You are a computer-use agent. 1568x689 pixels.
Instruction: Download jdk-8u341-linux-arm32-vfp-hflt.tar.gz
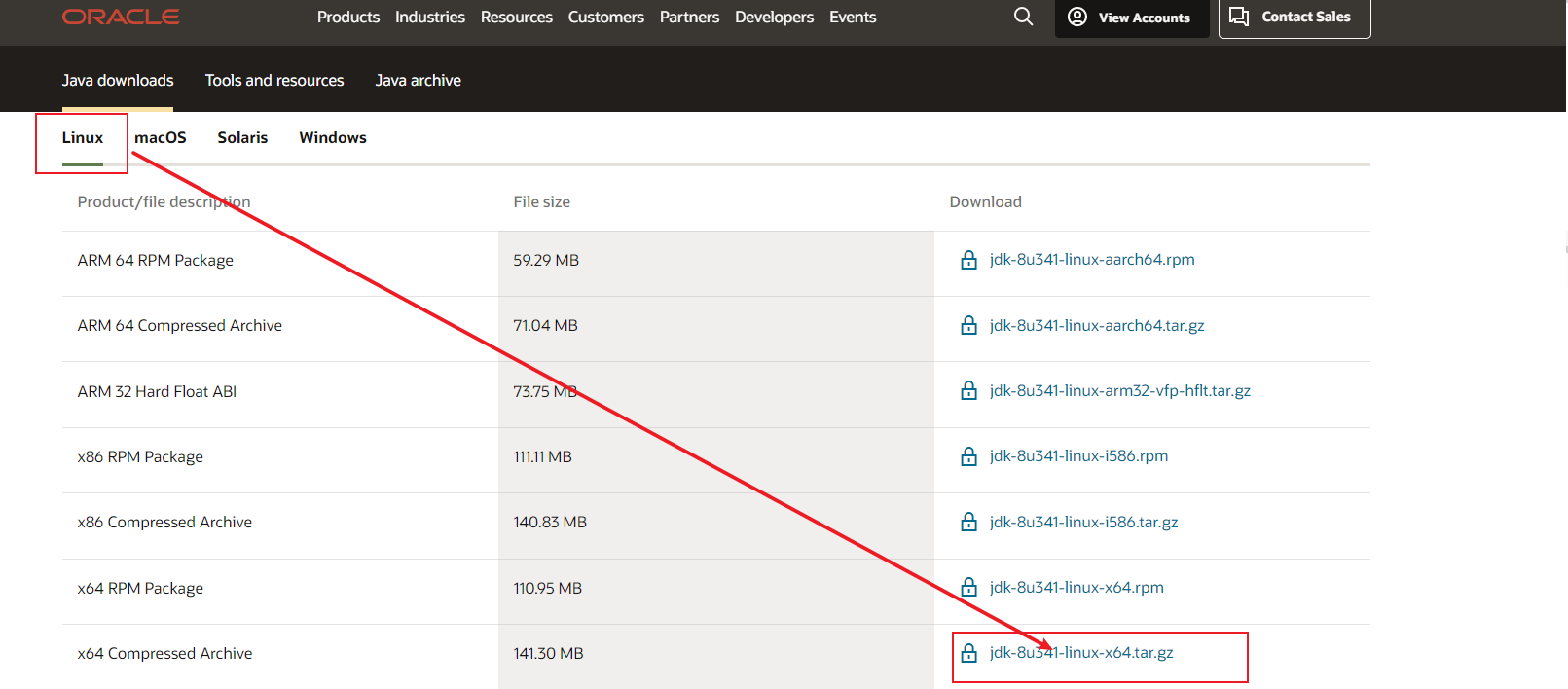click(1120, 390)
